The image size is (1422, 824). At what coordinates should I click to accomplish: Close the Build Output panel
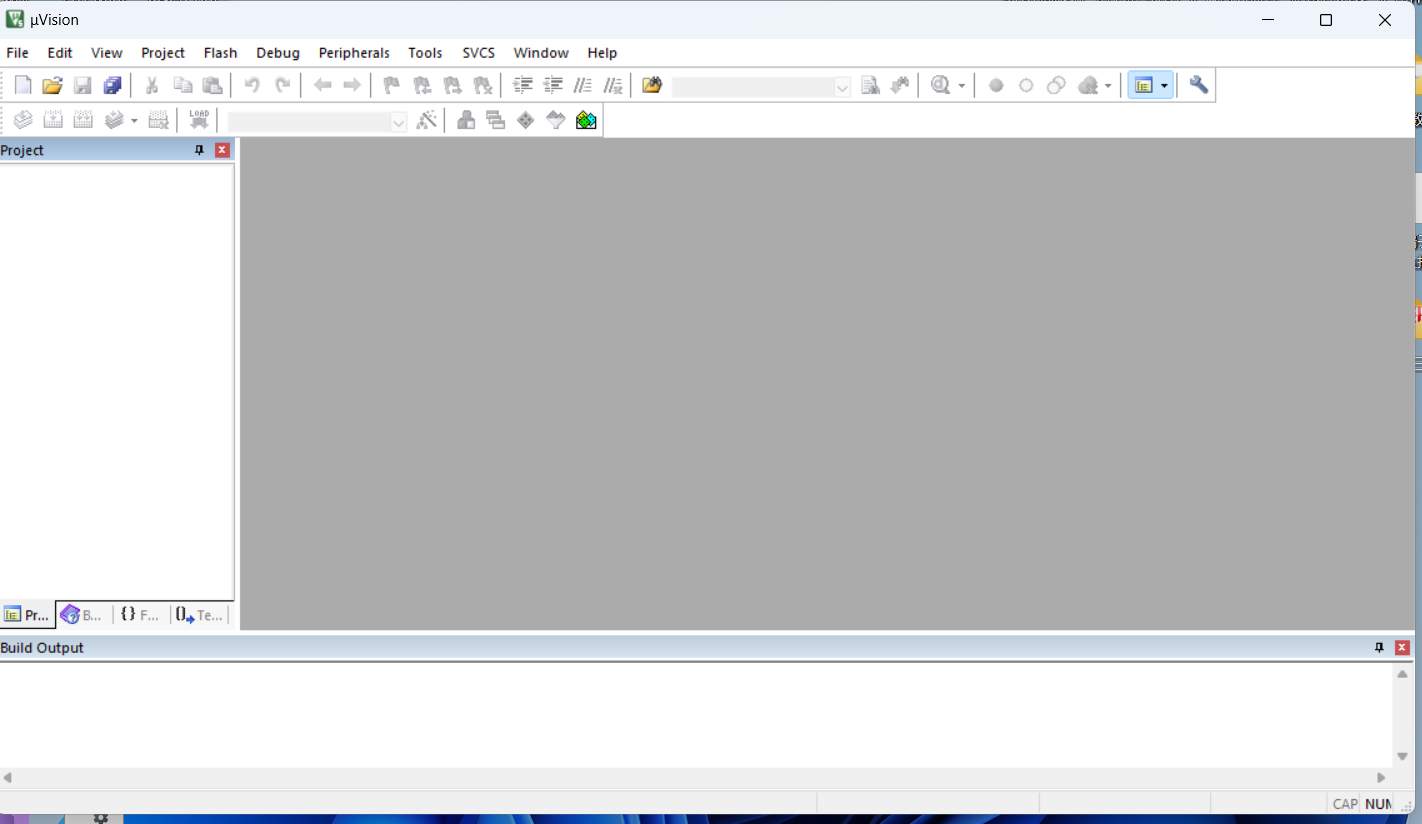(1402, 648)
